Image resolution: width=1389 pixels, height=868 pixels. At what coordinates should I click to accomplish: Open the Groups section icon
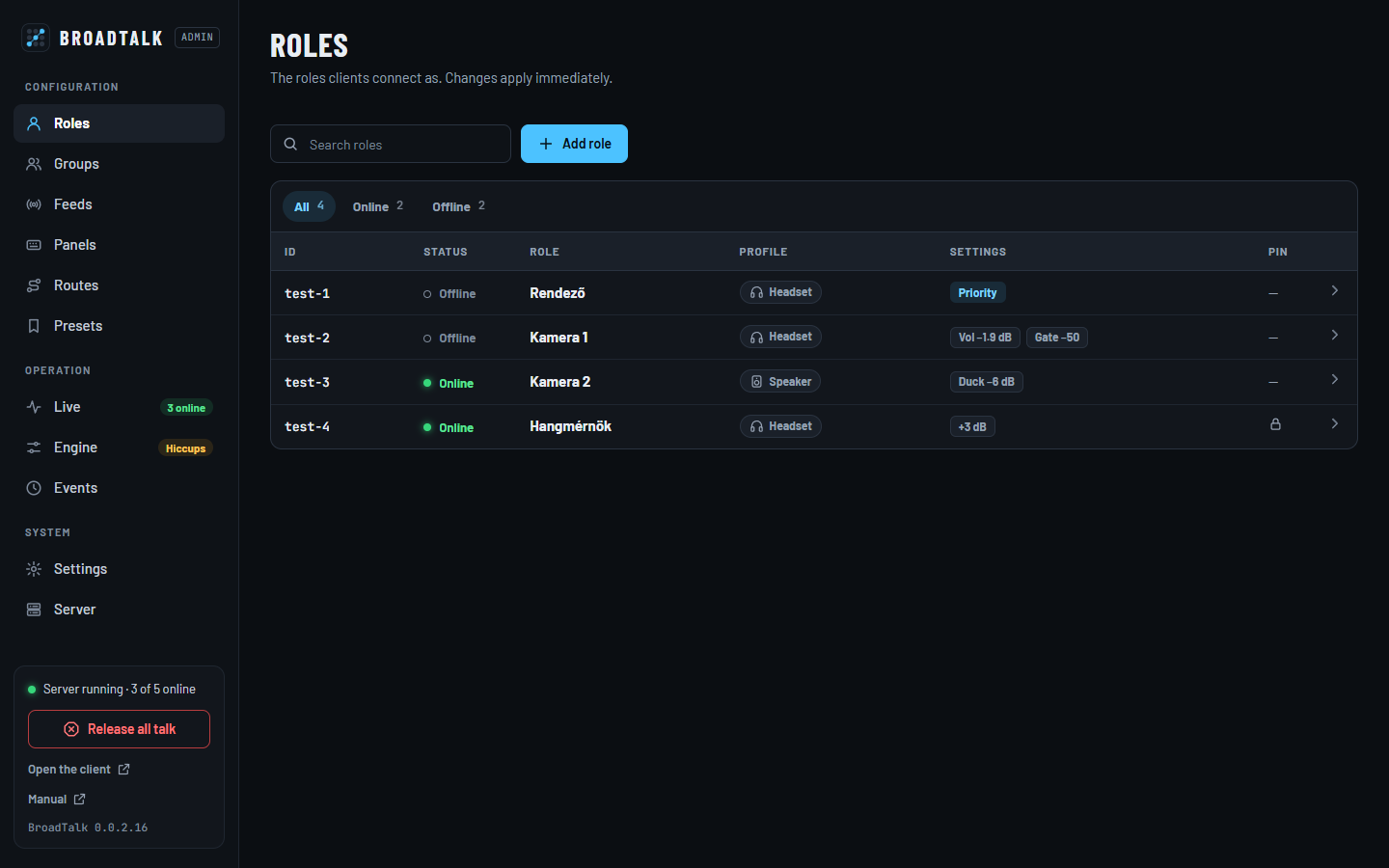tap(34, 164)
